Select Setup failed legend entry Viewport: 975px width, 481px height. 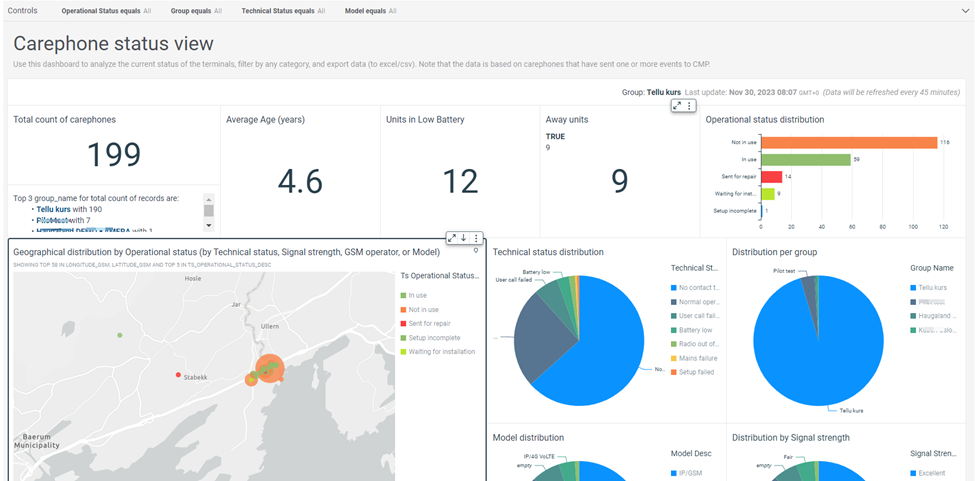pos(692,372)
